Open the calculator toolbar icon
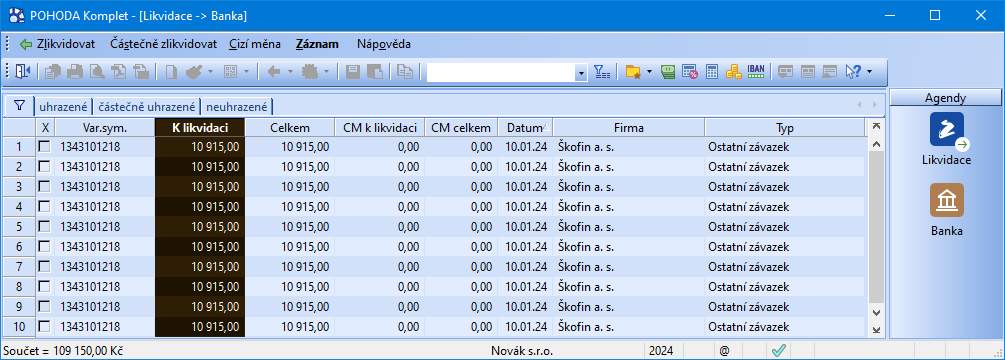Viewport: 1005px width, 360px height. [x=711, y=72]
